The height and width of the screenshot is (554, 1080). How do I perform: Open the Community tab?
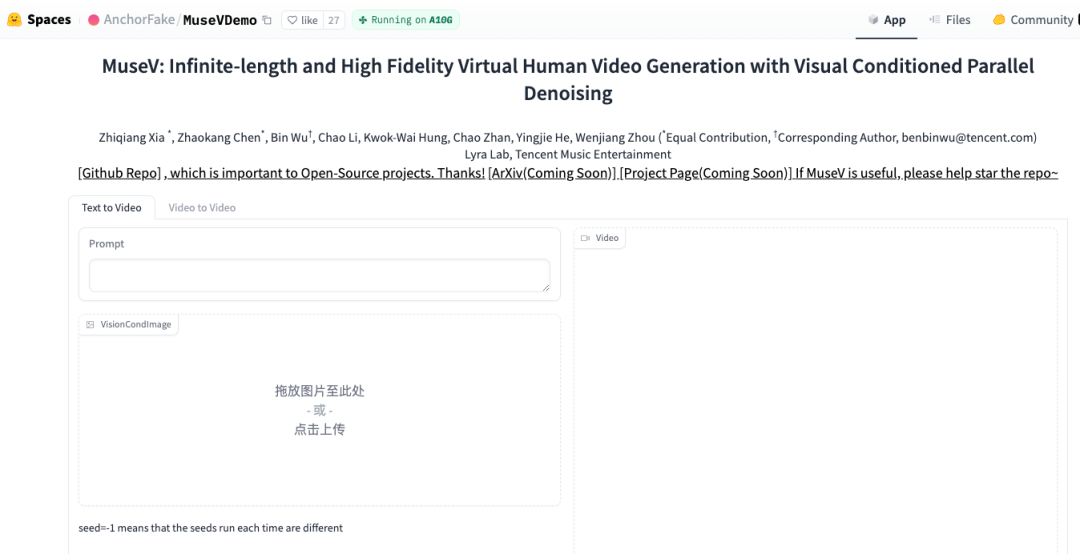pos(1033,20)
